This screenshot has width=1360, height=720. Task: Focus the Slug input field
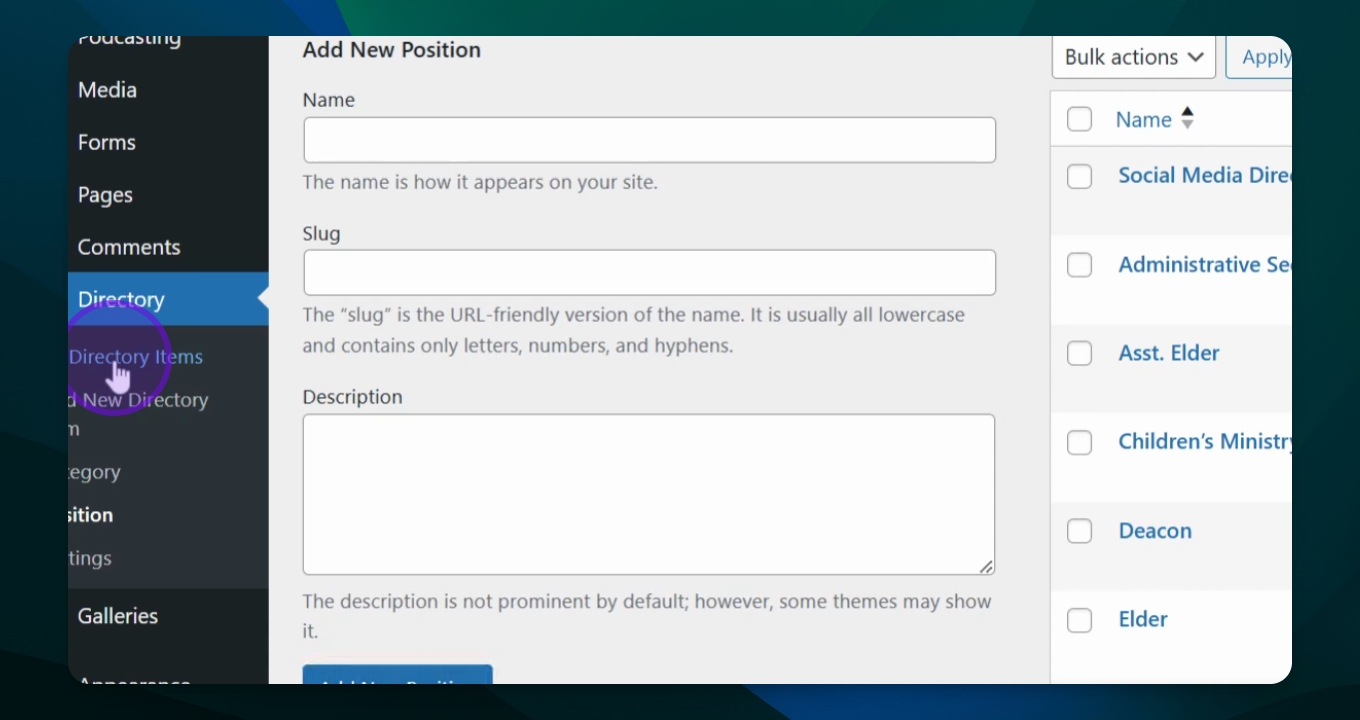649,273
